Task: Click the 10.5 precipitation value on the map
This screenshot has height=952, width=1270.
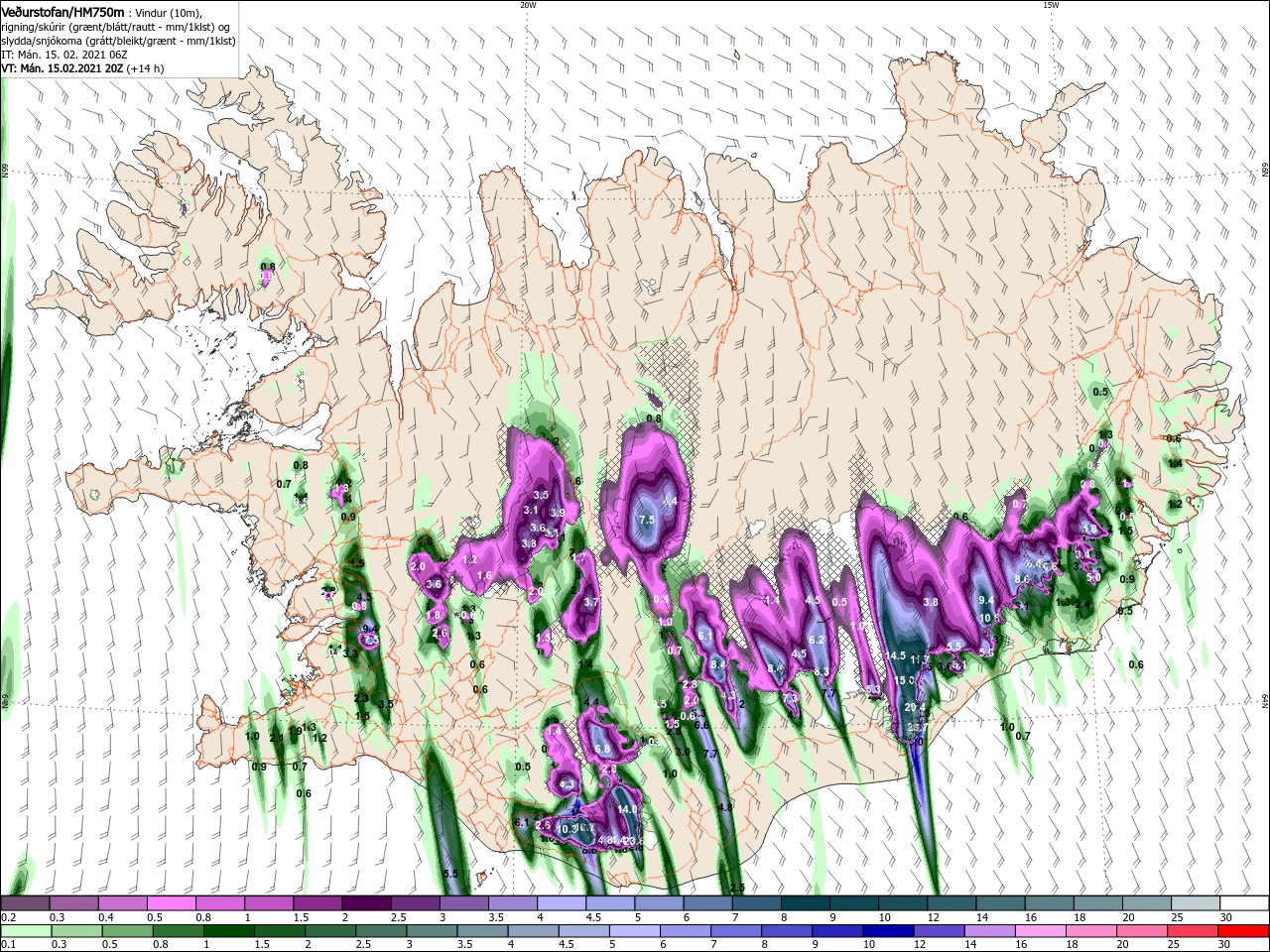Action: click(x=989, y=618)
